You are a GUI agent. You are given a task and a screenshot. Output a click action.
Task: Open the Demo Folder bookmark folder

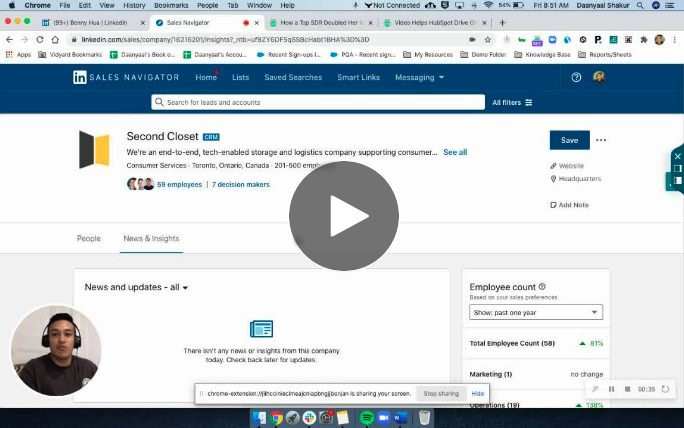tap(483, 55)
